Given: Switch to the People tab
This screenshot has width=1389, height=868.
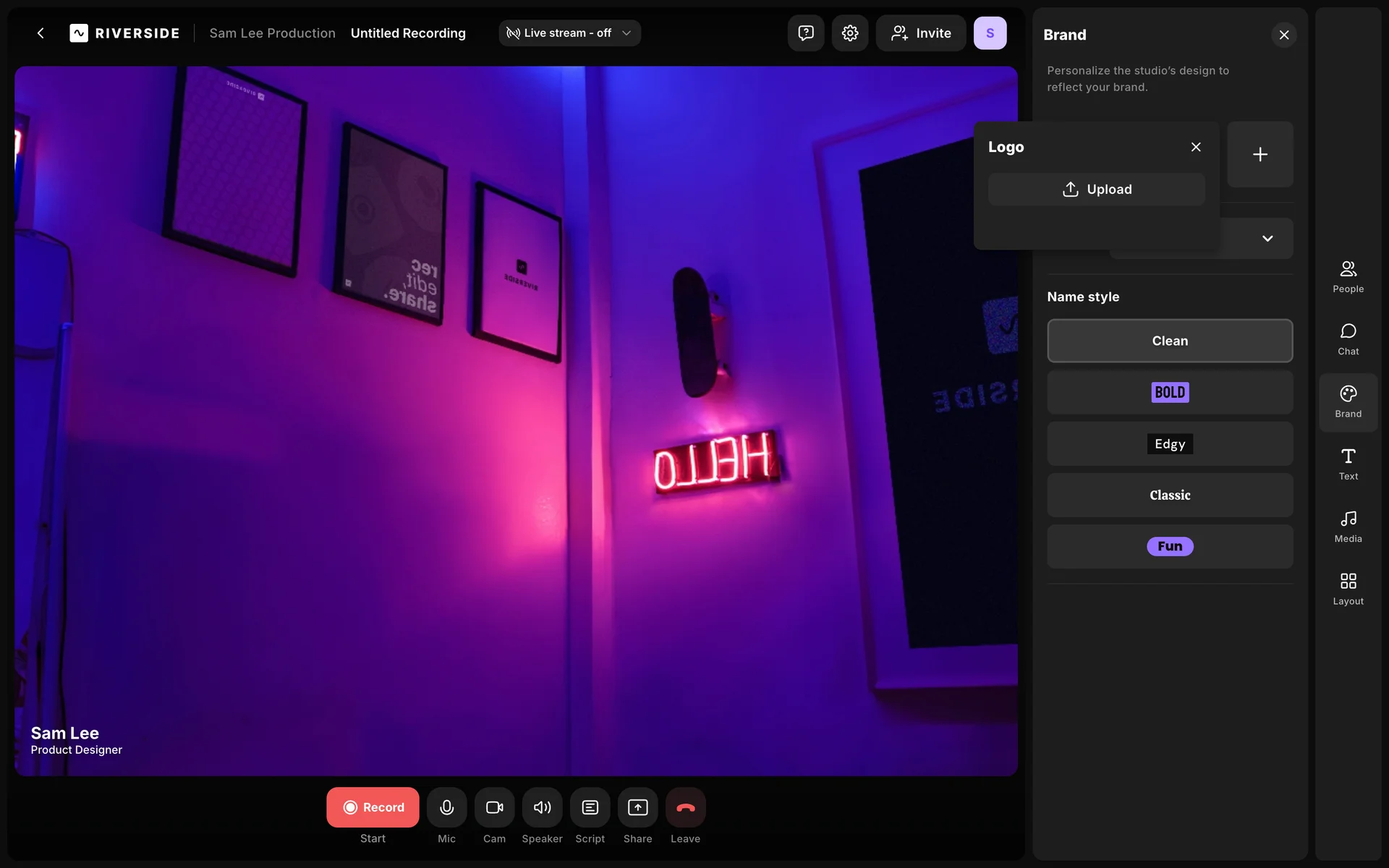Looking at the screenshot, I should pos(1348,276).
